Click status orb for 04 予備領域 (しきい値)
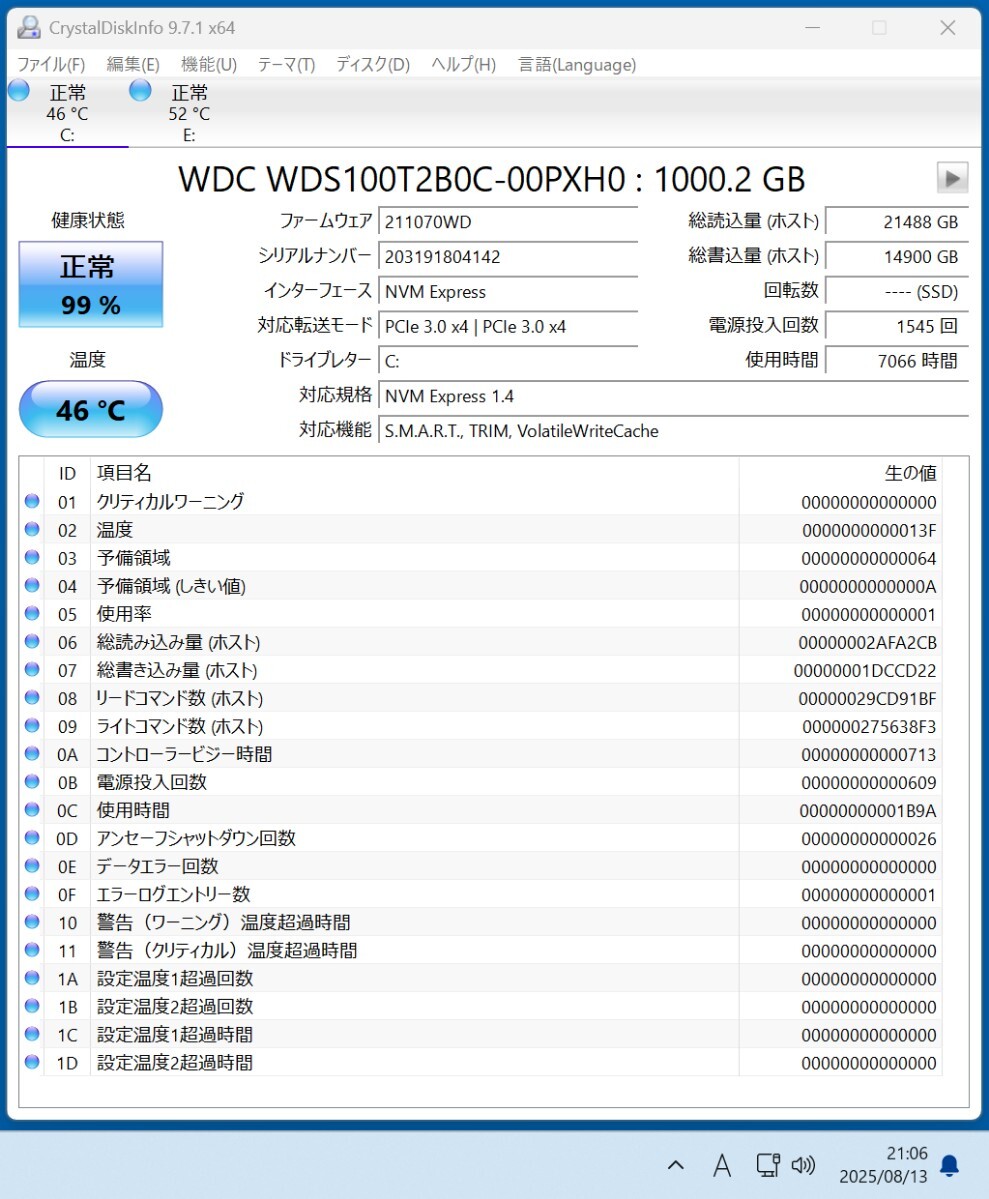Viewport: 989px width, 1199px height. tap(32, 585)
